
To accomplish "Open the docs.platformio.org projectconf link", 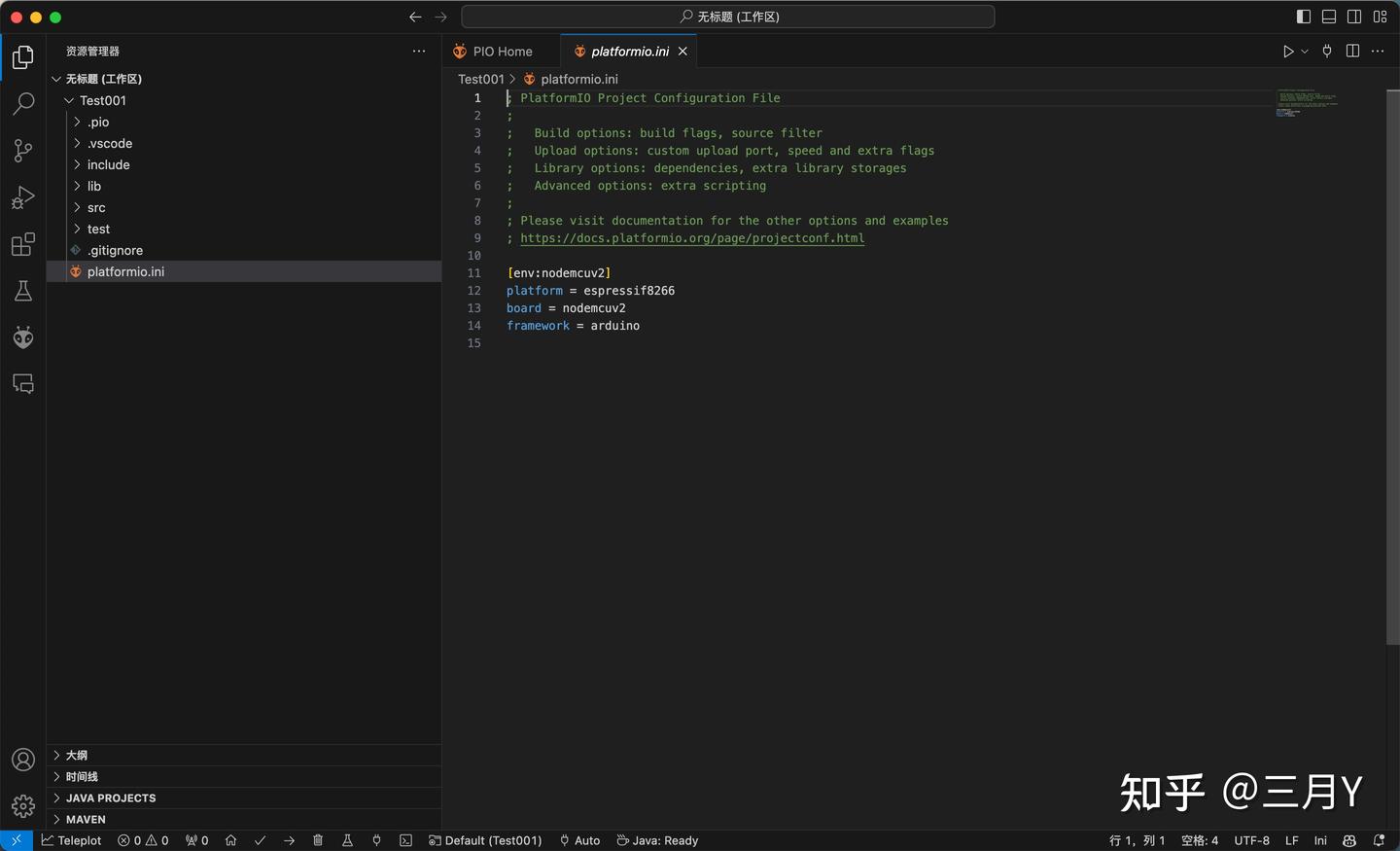I will coord(692,237).
